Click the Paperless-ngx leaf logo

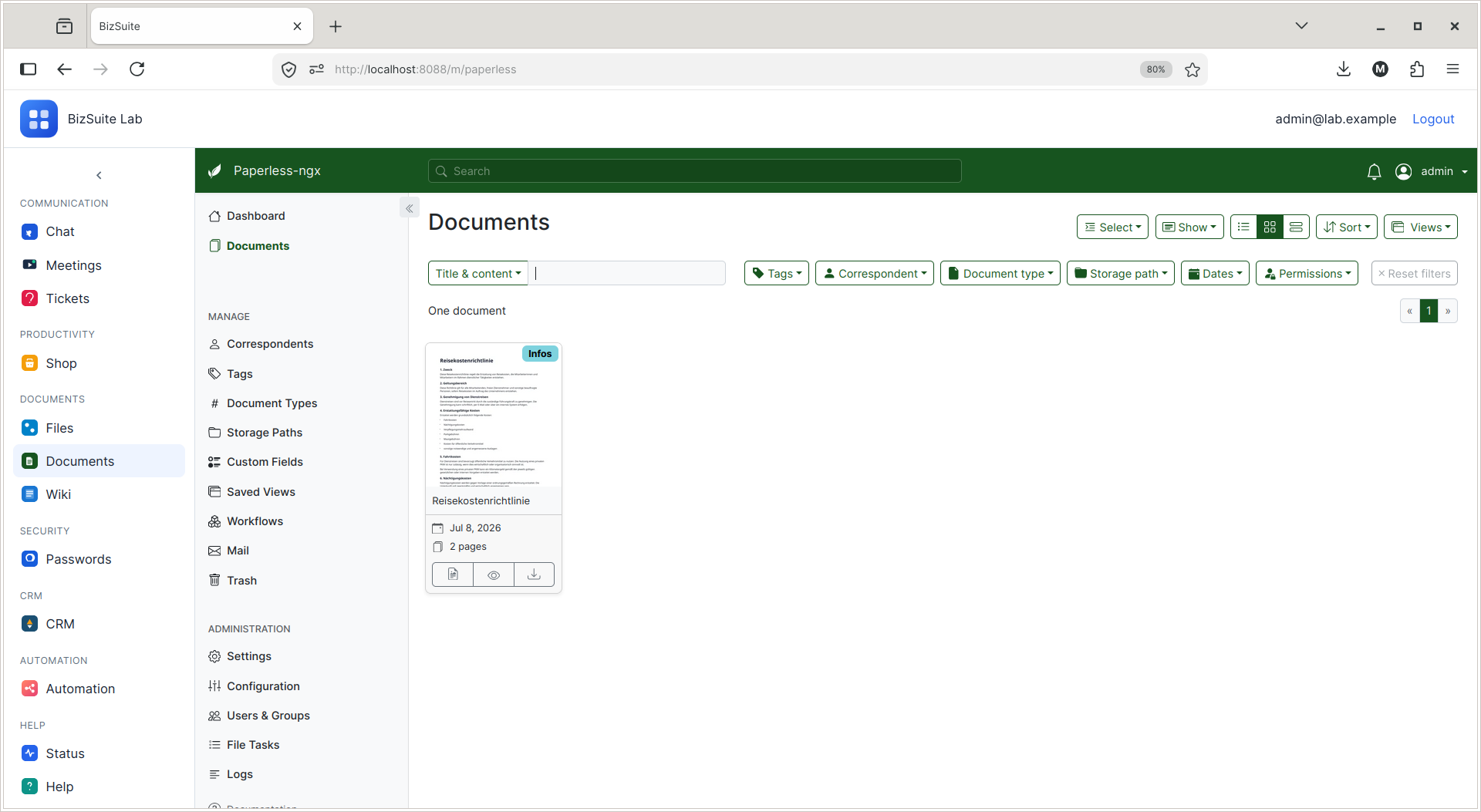click(215, 170)
